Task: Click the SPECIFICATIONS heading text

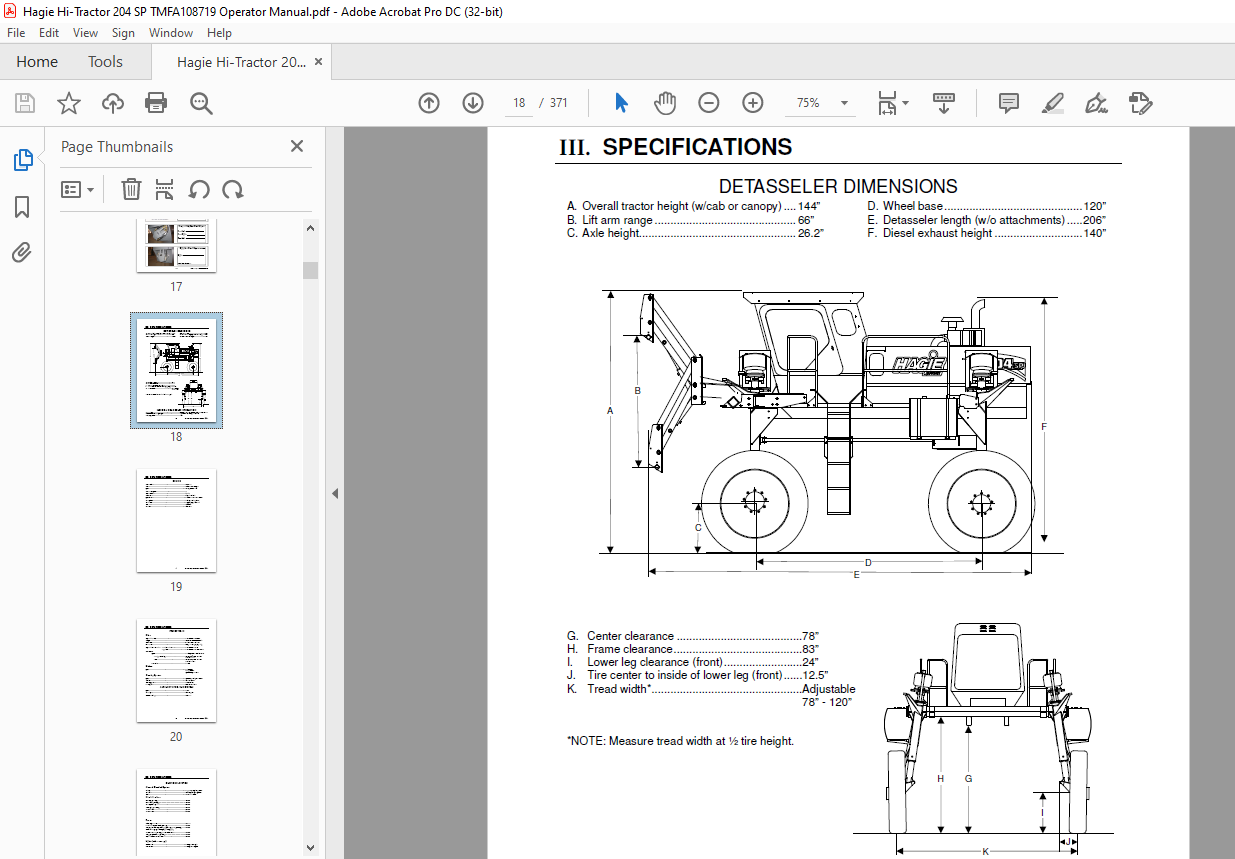Action: click(697, 147)
